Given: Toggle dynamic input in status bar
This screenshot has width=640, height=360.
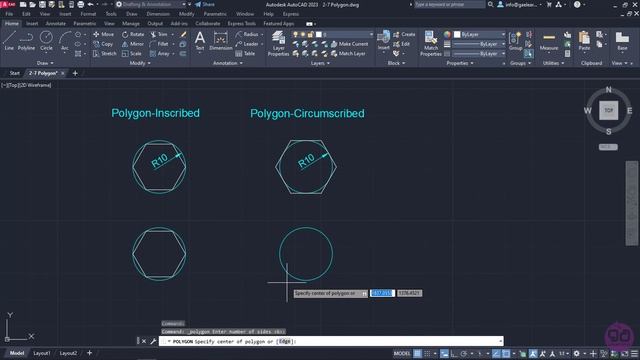Looking at the screenshot, I should (444, 353).
